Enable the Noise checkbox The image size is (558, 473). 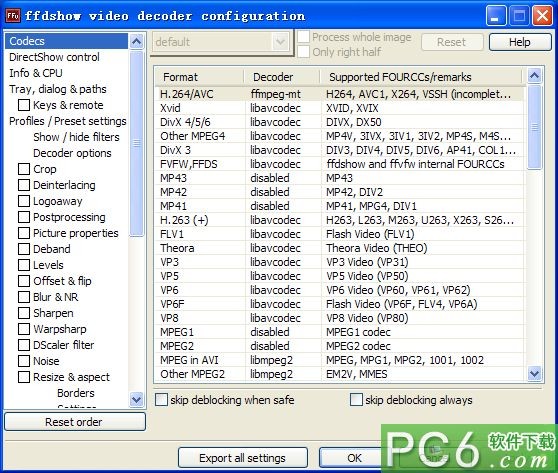click(x=24, y=361)
